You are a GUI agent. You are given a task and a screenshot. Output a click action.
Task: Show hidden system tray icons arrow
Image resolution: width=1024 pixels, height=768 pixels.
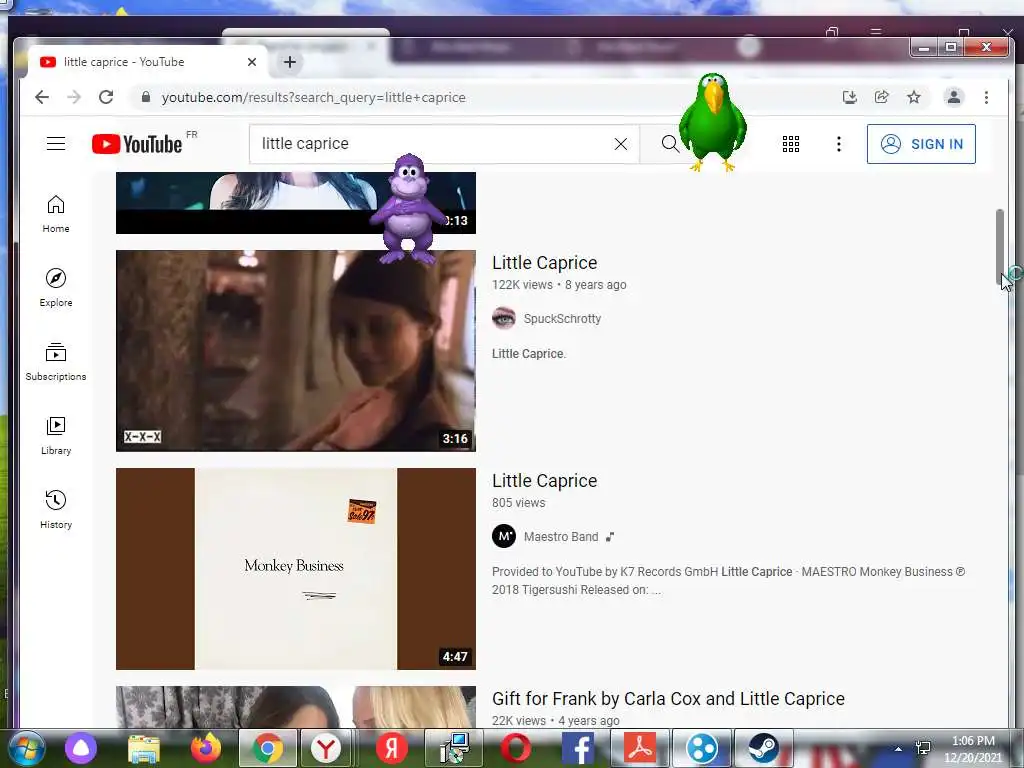point(899,749)
